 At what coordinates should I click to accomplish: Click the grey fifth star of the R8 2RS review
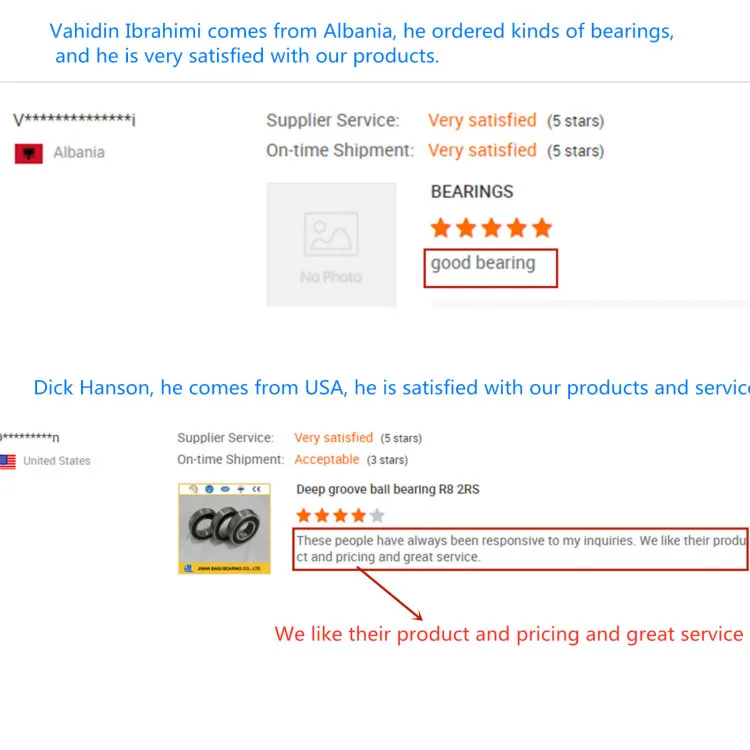coord(376,516)
